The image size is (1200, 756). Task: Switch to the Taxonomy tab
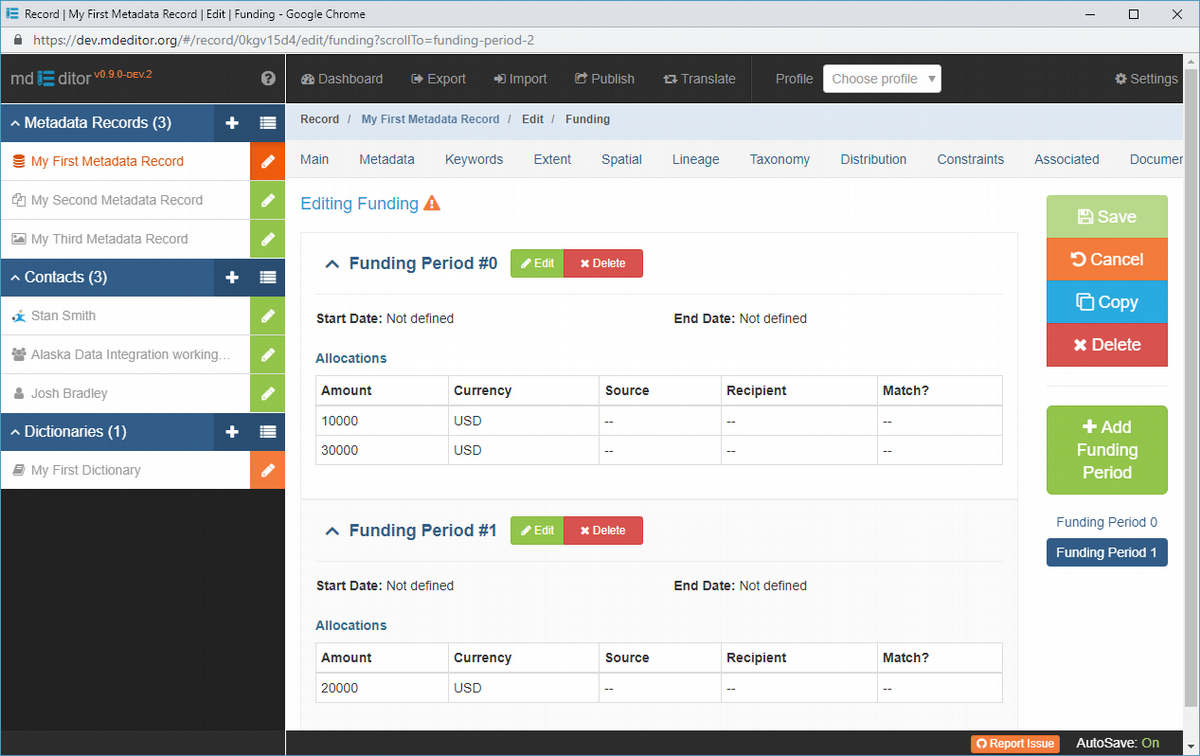point(780,159)
